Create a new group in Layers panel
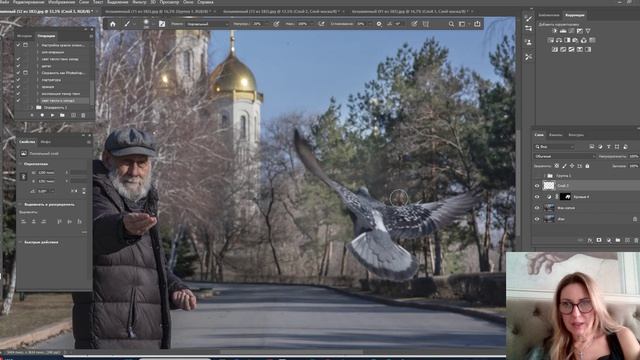The image size is (640, 360). [618, 240]
